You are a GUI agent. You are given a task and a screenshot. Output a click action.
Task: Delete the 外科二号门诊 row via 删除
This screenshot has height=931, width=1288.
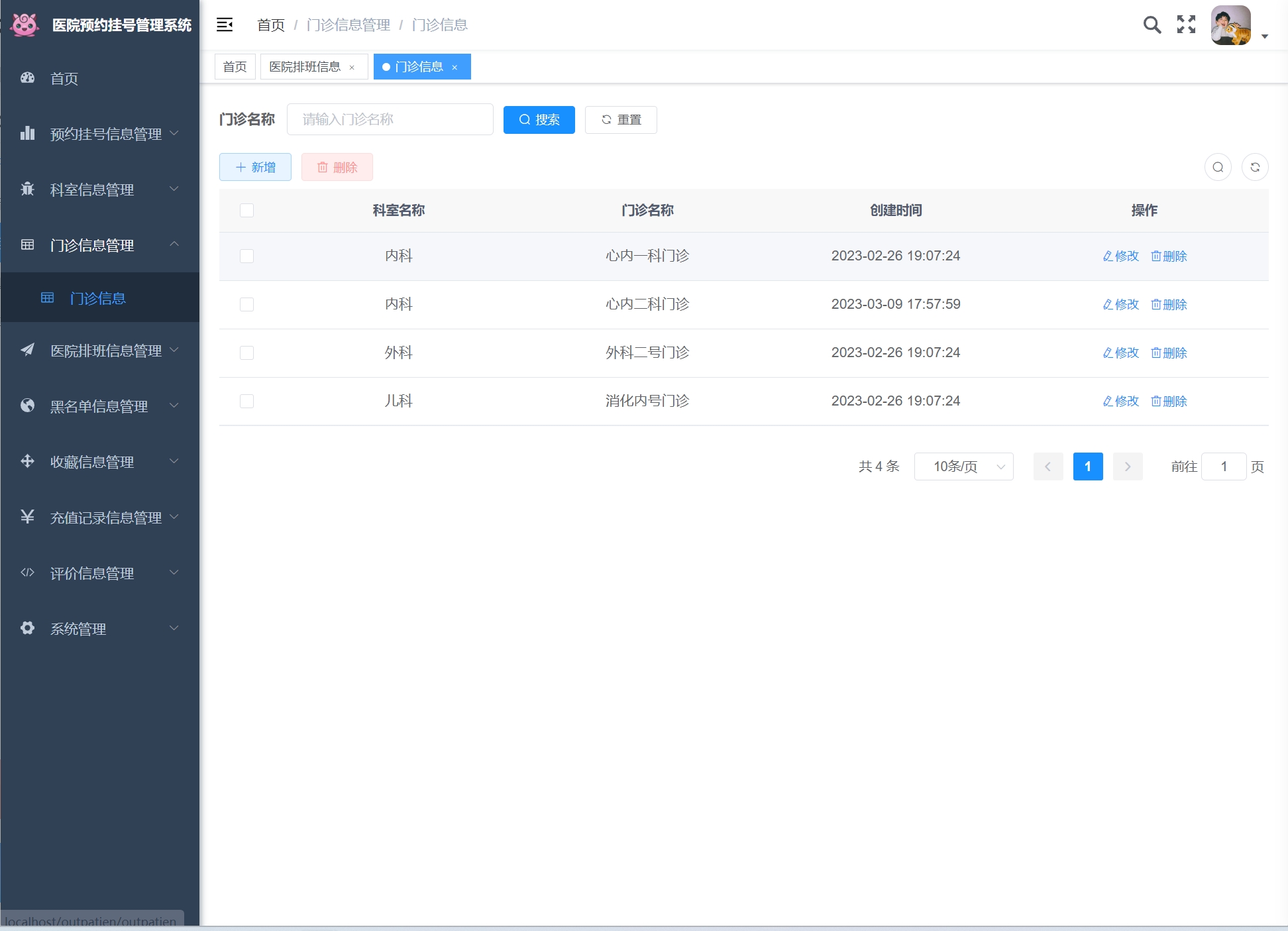pos(1169,353)
